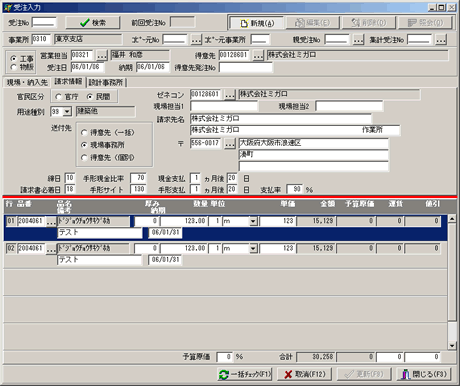Click the 手形サイト field

tap(138, 189)
